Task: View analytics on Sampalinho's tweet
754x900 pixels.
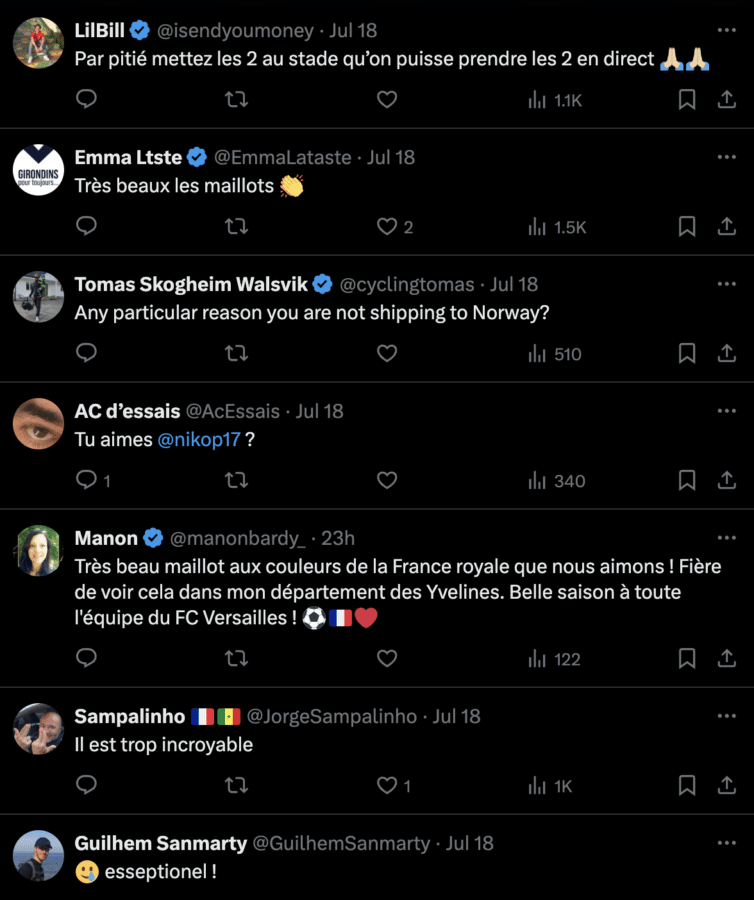Action: point(550,786)
